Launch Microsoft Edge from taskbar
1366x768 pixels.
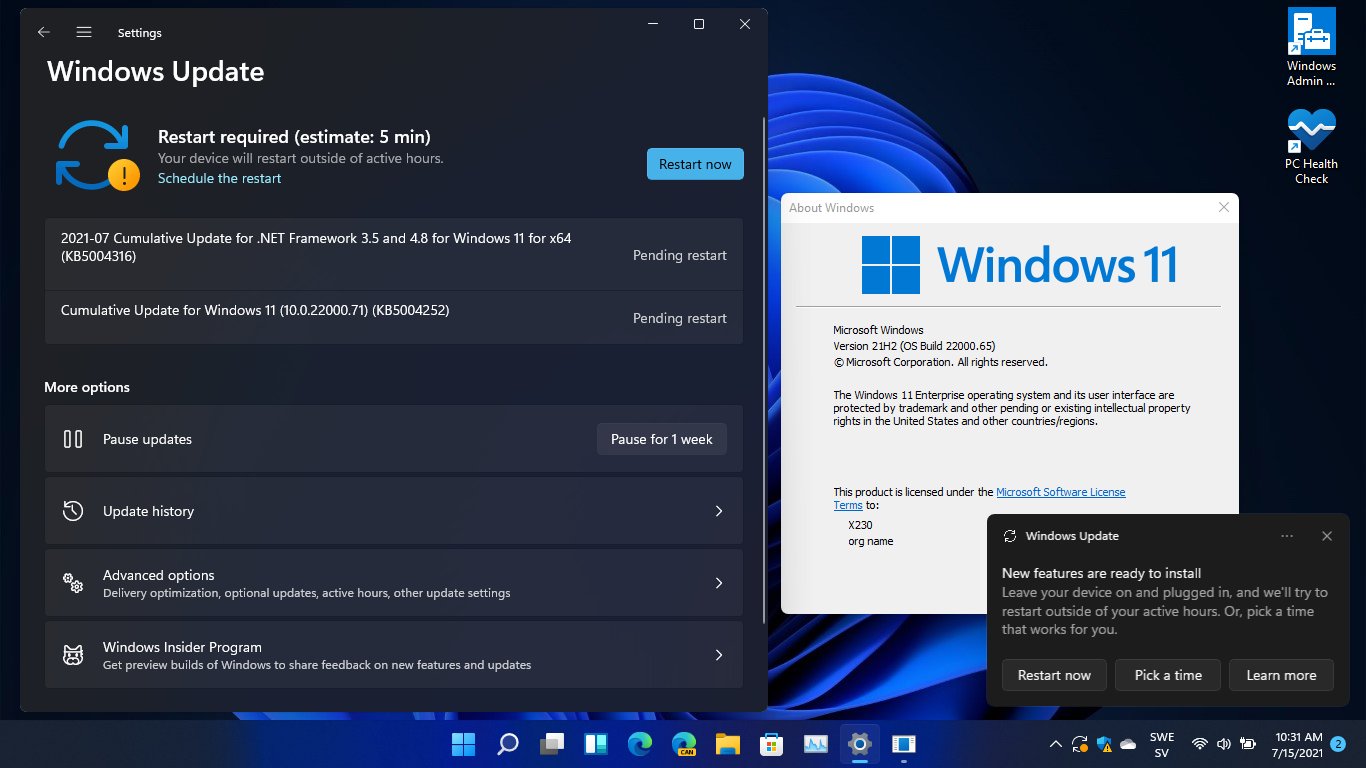640,744
